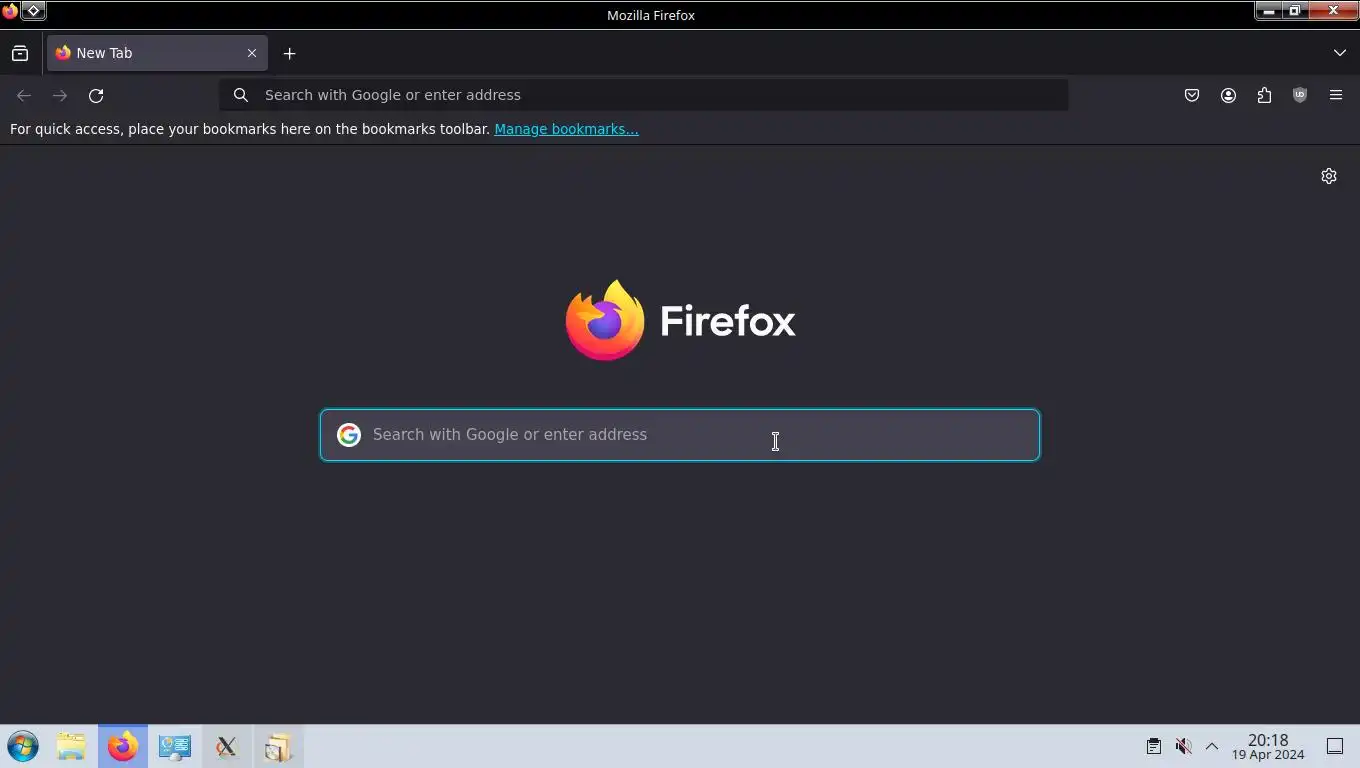Image resolution: width=1360 pixels, height=768 pixels.
Task: Open the uBlock Origin shield icon
Action: [x=1300, y=95]
